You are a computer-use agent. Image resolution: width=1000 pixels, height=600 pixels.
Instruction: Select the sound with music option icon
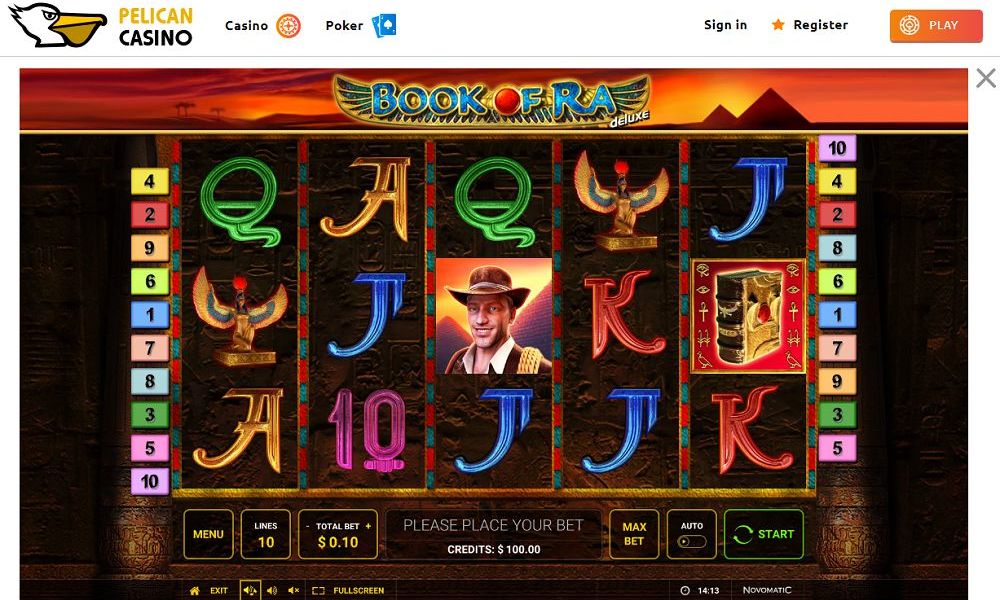(250, 590)
